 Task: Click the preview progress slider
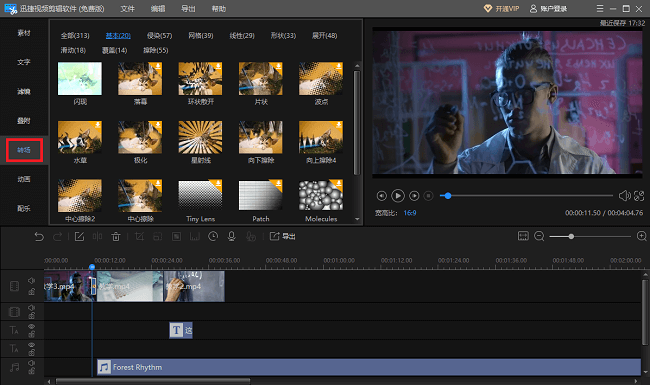click(526, 196)
